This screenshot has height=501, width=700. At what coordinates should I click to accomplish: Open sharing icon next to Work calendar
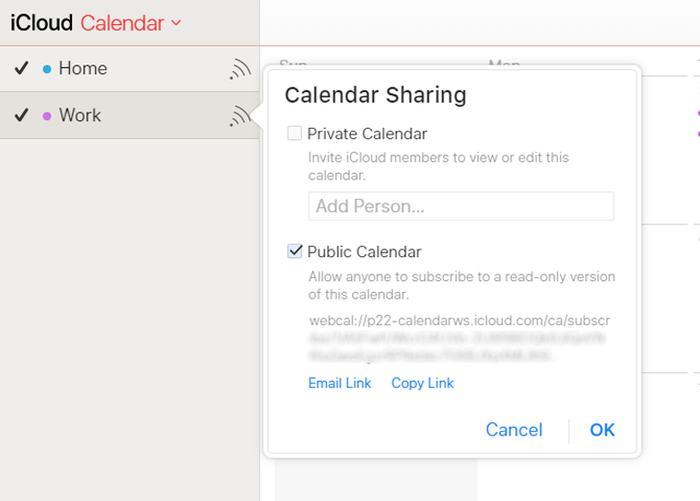tap(240, 116)
